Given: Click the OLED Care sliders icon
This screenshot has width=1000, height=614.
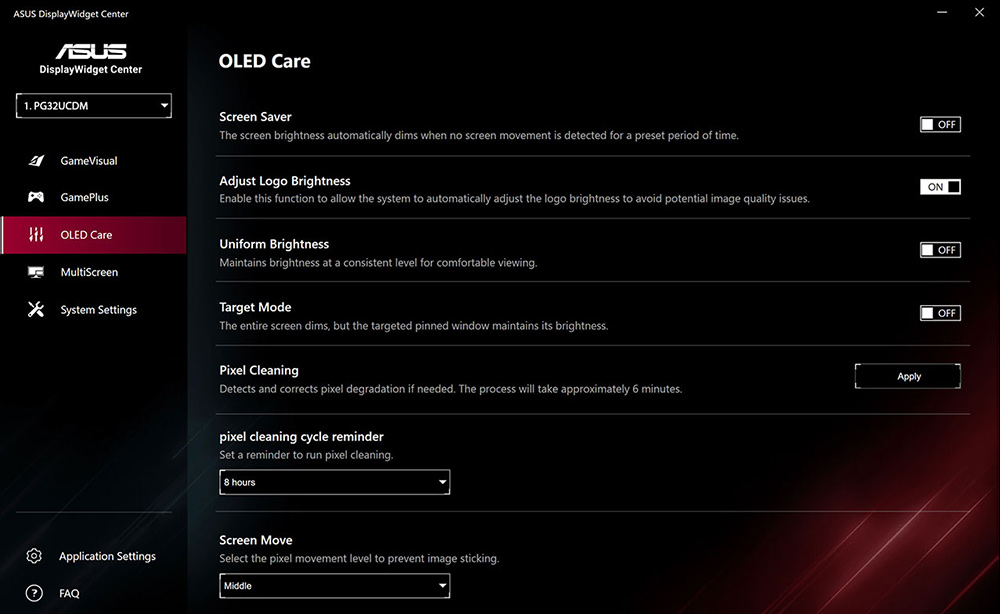Looking at the screenshot, I should 35,234.
